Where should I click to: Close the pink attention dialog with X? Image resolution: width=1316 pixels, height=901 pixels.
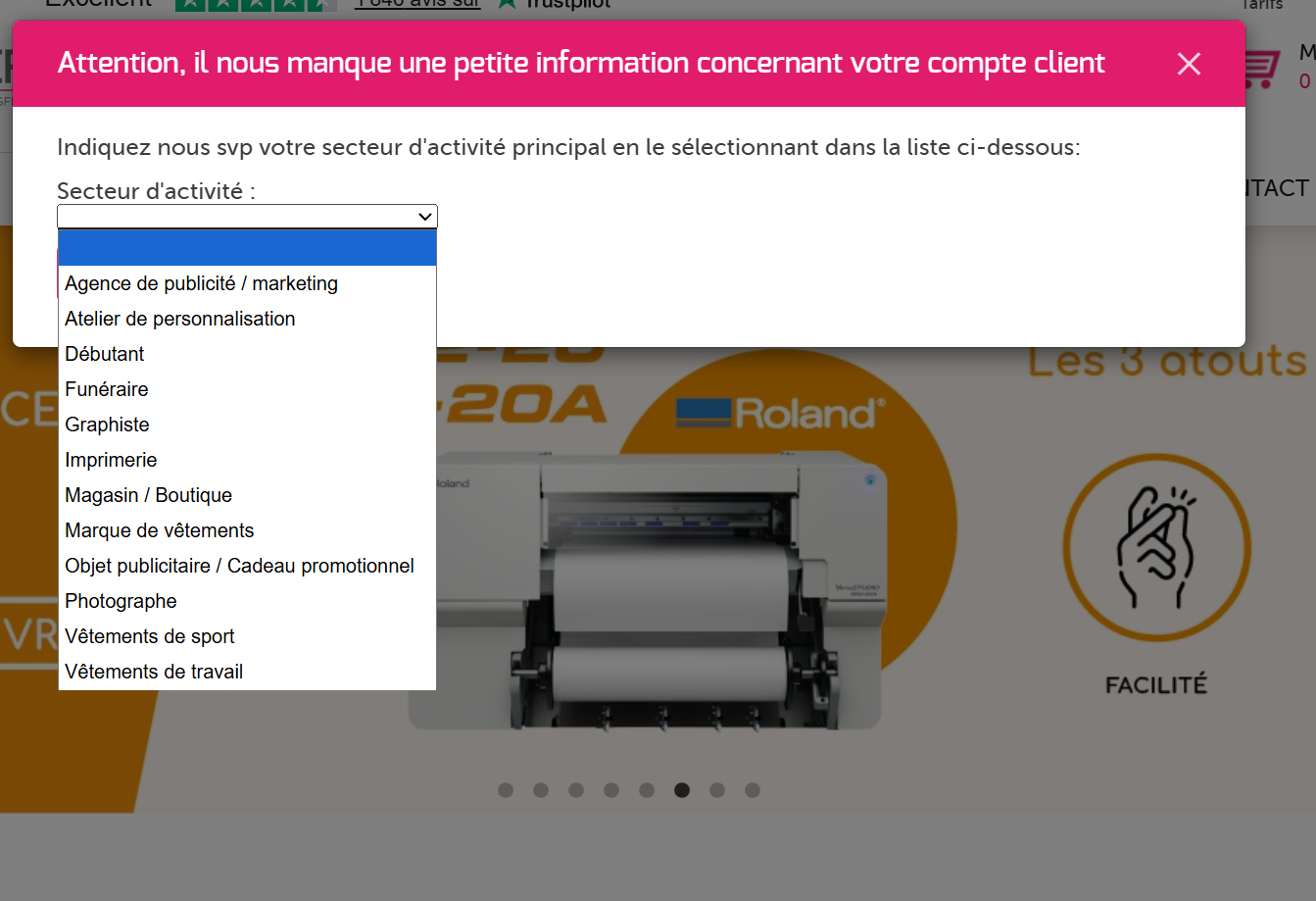point(1189,64)
